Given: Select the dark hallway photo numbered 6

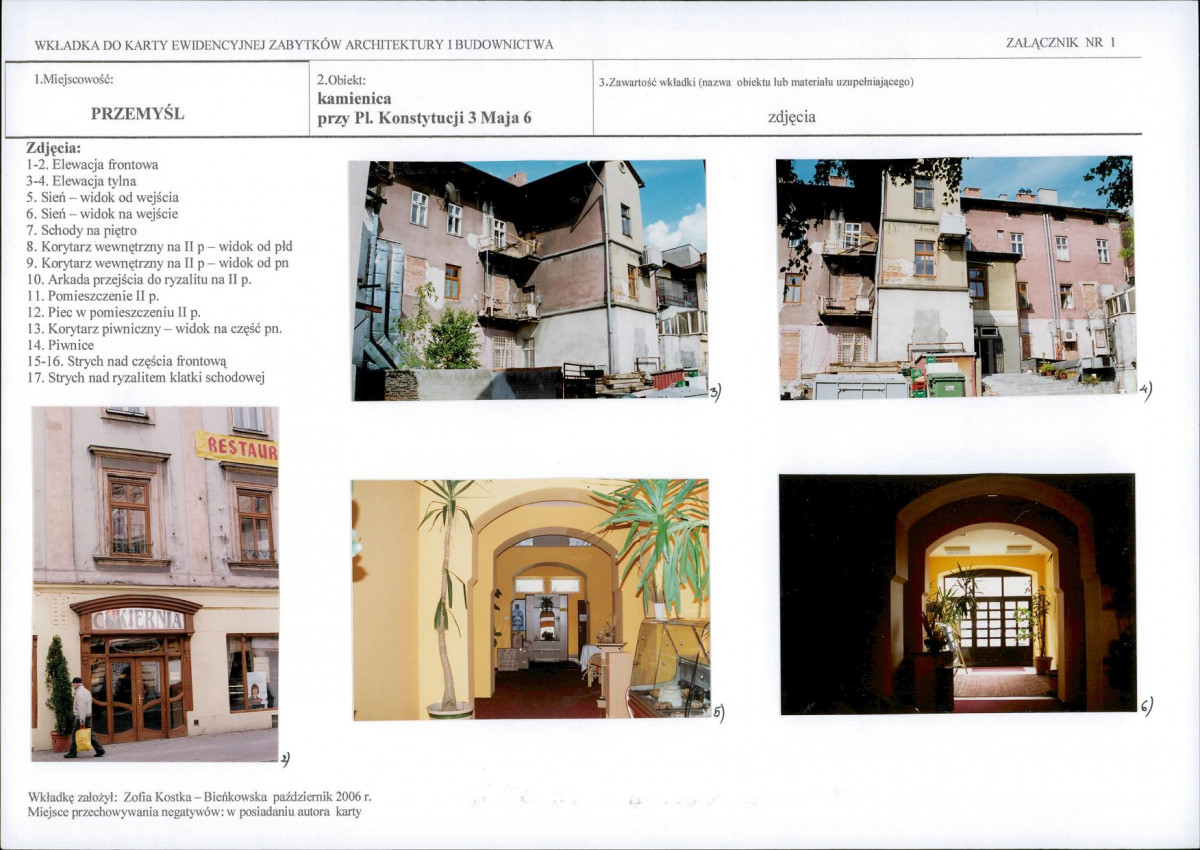Looking at the screenshot, I should [x=957, y=593].
